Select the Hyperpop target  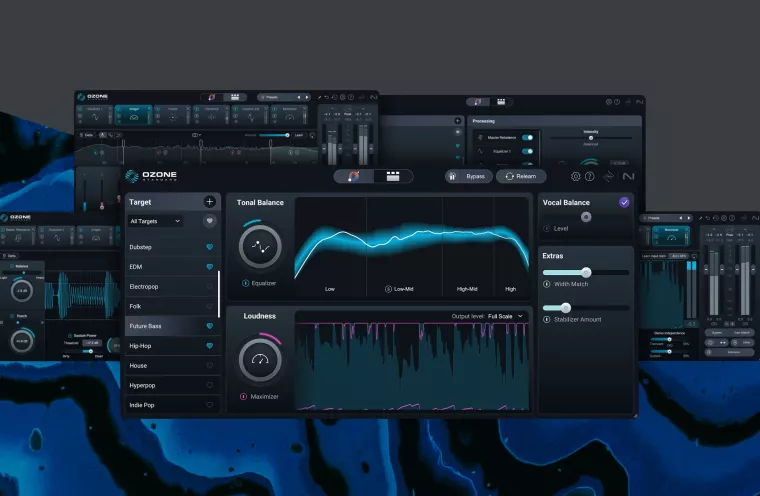[172, 385]
